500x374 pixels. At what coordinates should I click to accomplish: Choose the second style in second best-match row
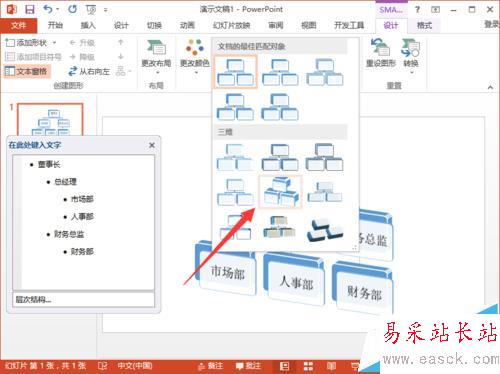[x=280, y=107]
